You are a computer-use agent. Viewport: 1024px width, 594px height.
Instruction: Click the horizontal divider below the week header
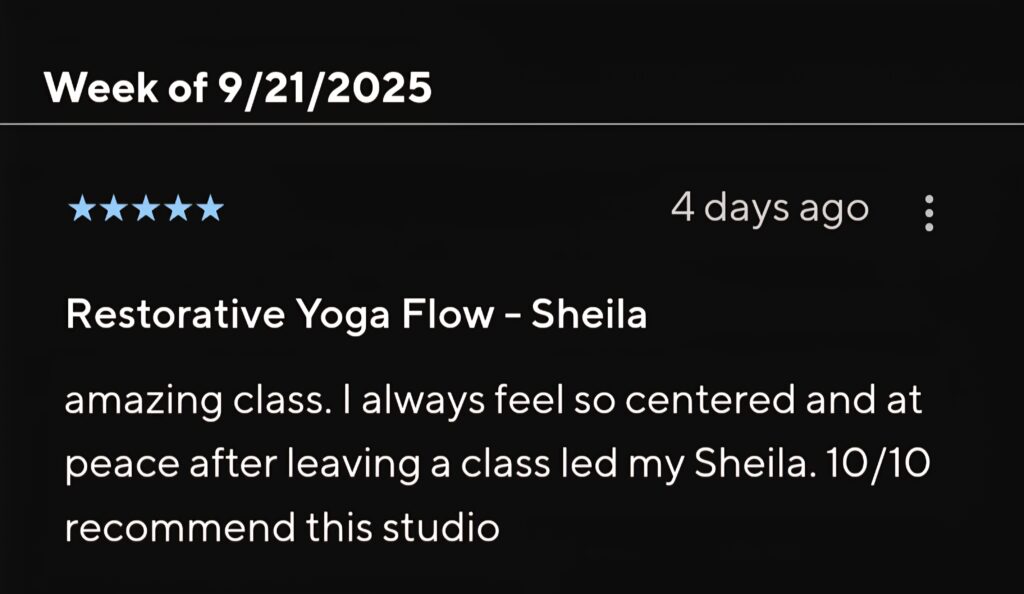click(x=512, y=124)
